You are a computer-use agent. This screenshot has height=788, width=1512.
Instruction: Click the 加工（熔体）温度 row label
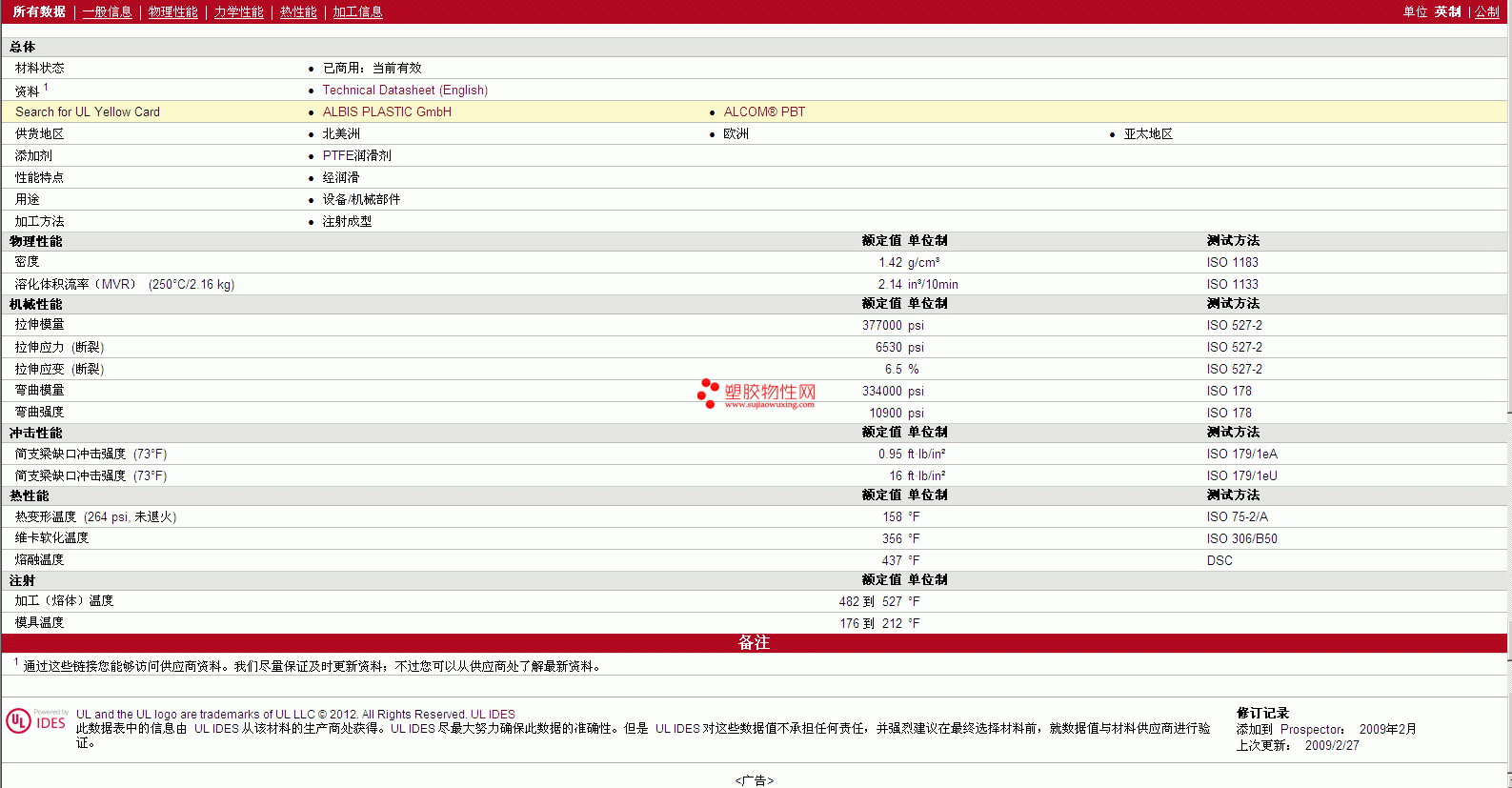(x=64, y=600)
